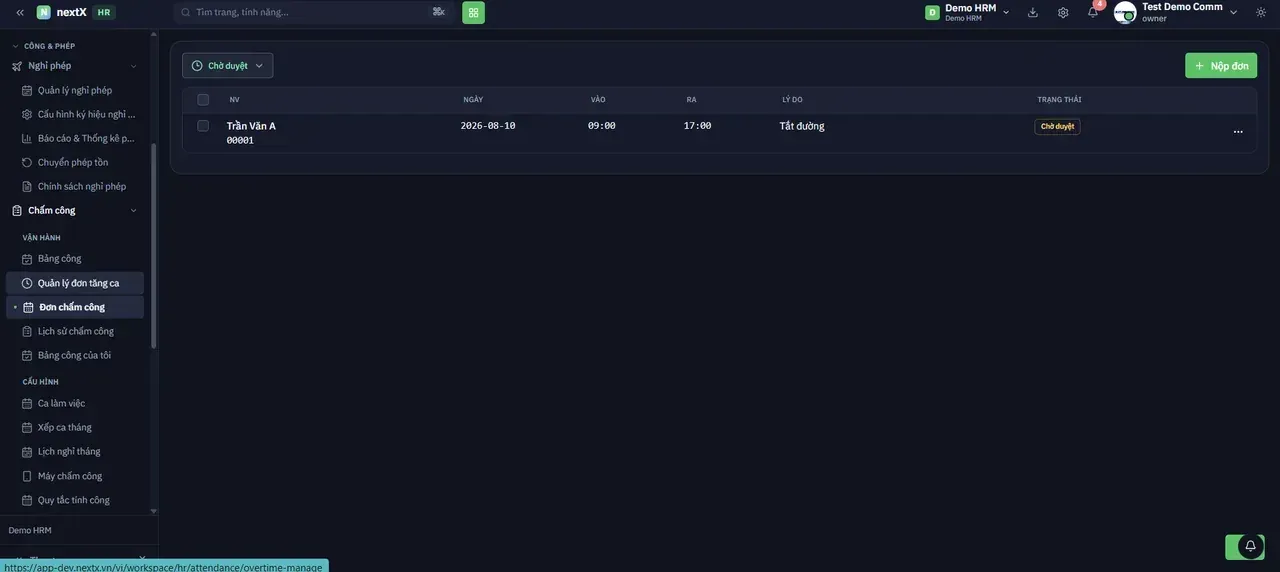Open Chuyển phép tồn page
This screenshot has width=1280, height=572.
click(x=75, y=162)
